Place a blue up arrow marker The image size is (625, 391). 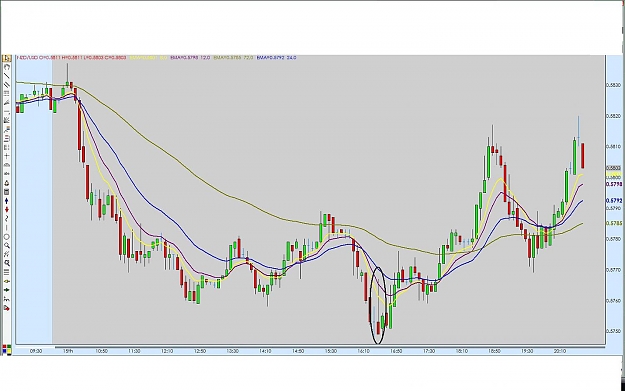(x=6, y=201)
